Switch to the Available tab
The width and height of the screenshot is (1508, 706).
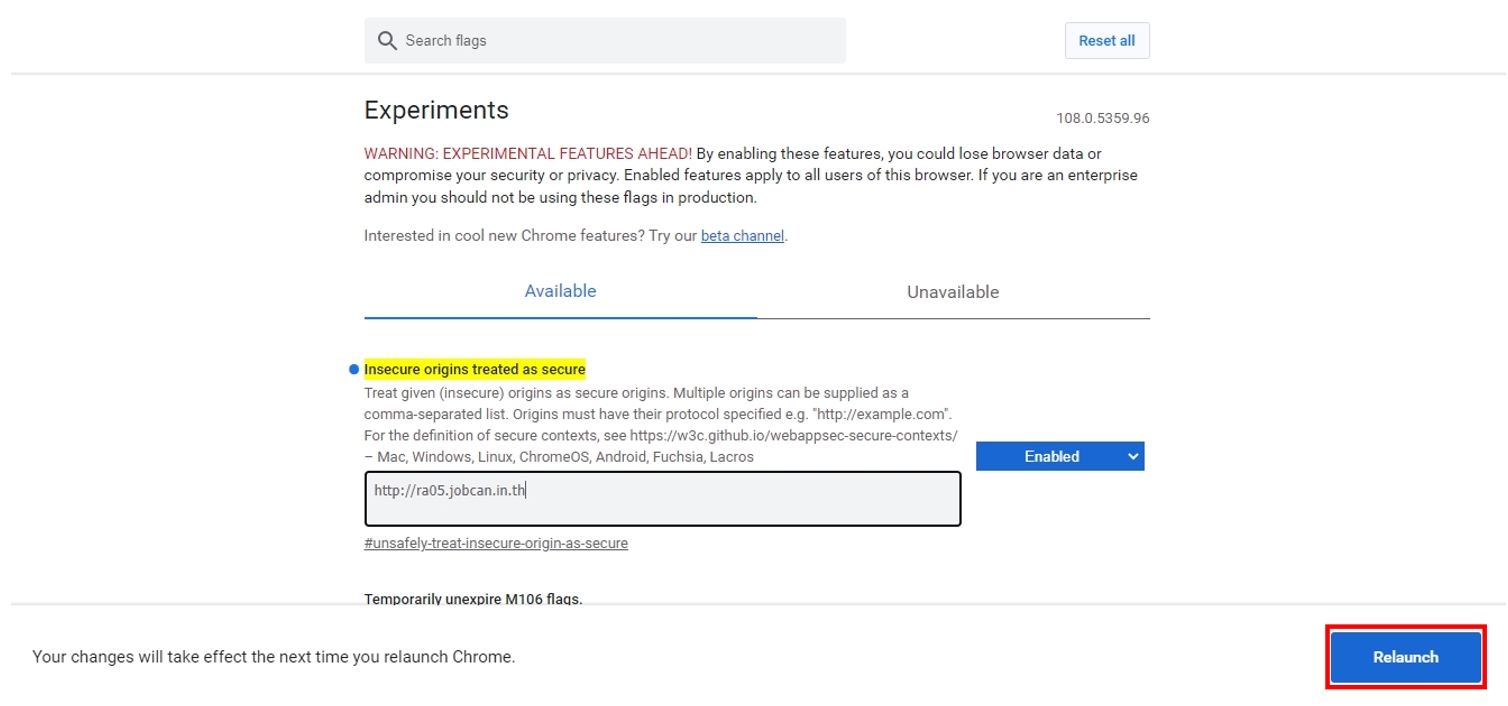click(560, 291)
